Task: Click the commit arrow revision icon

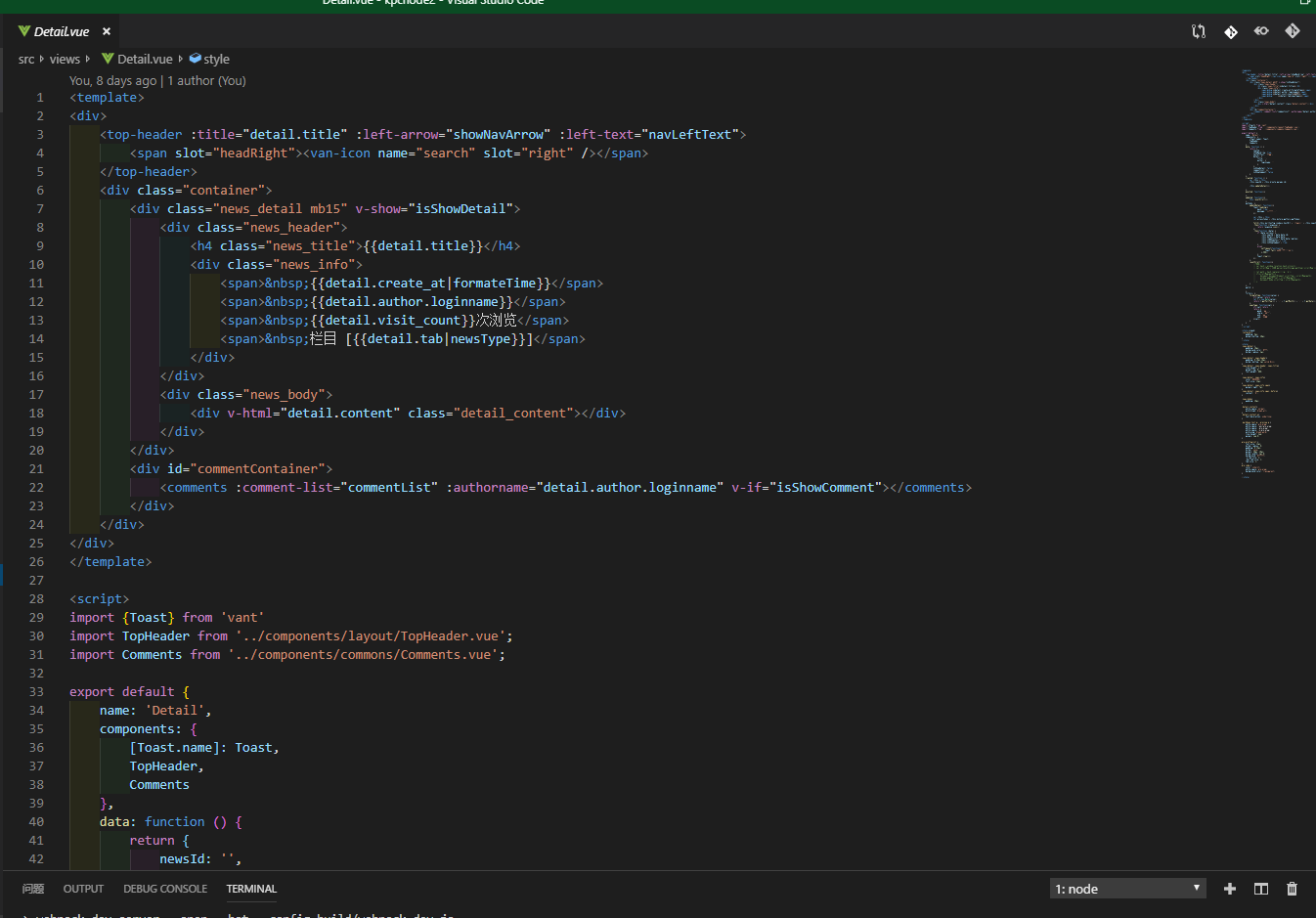Action: pos(1261,31)
